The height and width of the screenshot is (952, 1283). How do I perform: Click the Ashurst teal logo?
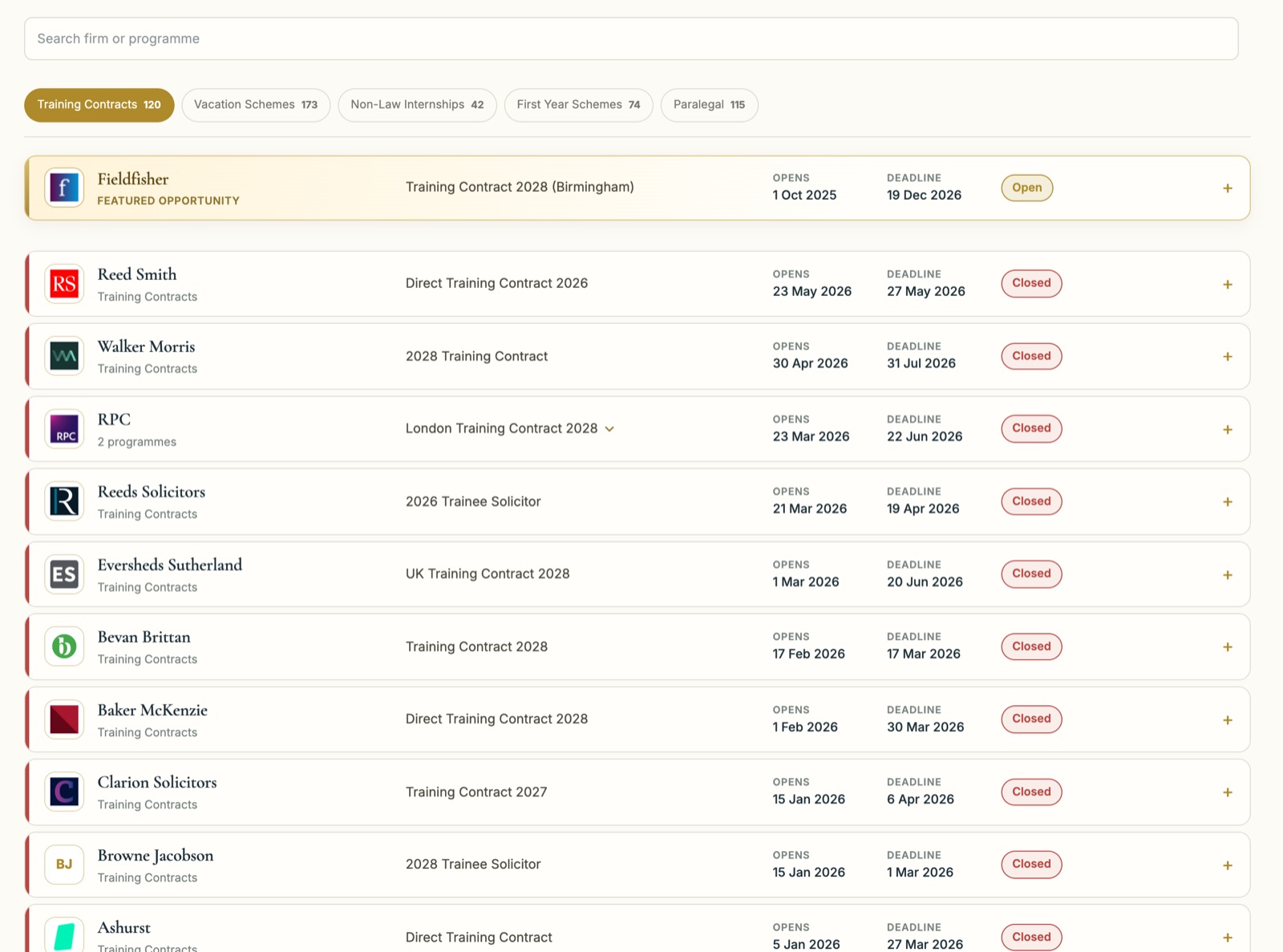coord(64,935)
